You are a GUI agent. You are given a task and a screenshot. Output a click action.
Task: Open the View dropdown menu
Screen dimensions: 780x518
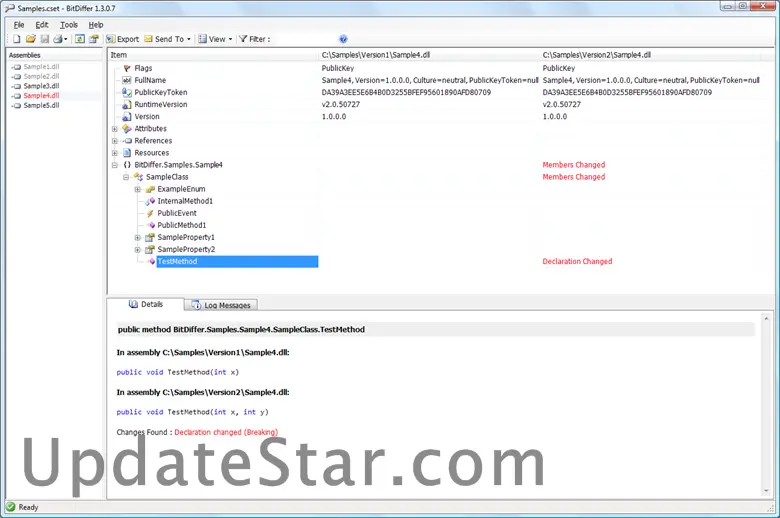215,39
